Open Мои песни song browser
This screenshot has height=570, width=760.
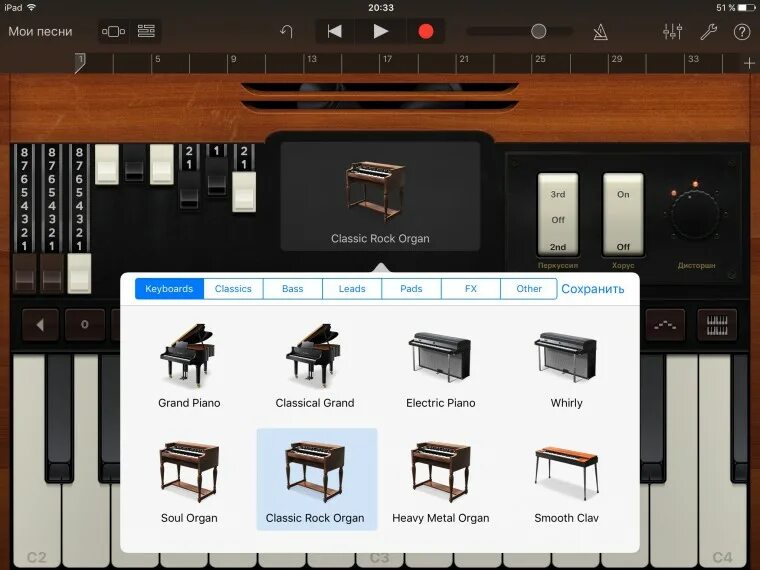[40, 32]
